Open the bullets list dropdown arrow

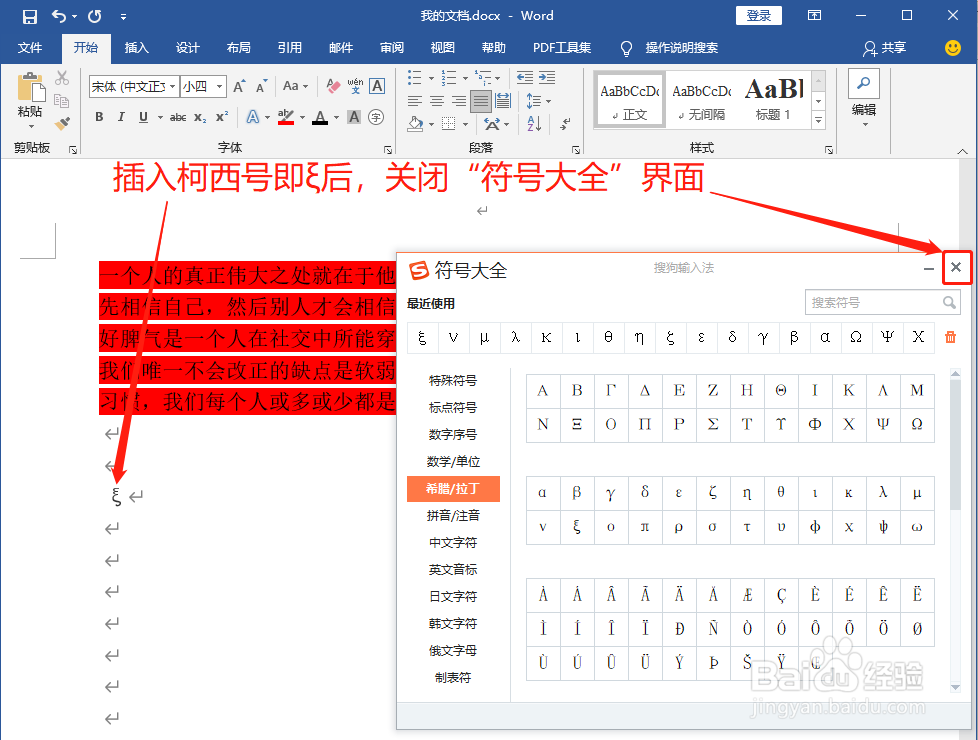click(x=431, y=78)
